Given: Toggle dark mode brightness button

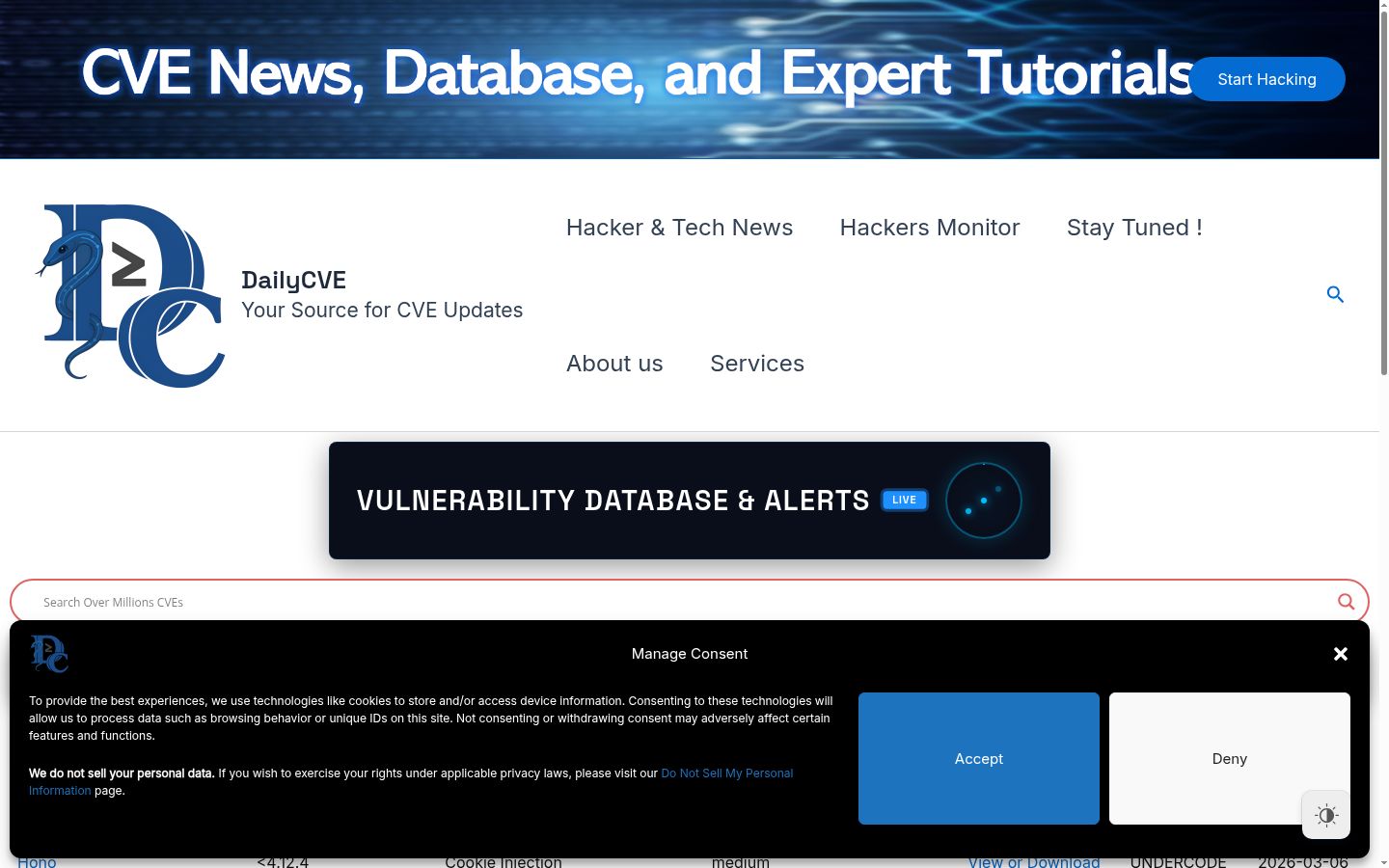Looking at the screenshot, I should coord(1326,815).
